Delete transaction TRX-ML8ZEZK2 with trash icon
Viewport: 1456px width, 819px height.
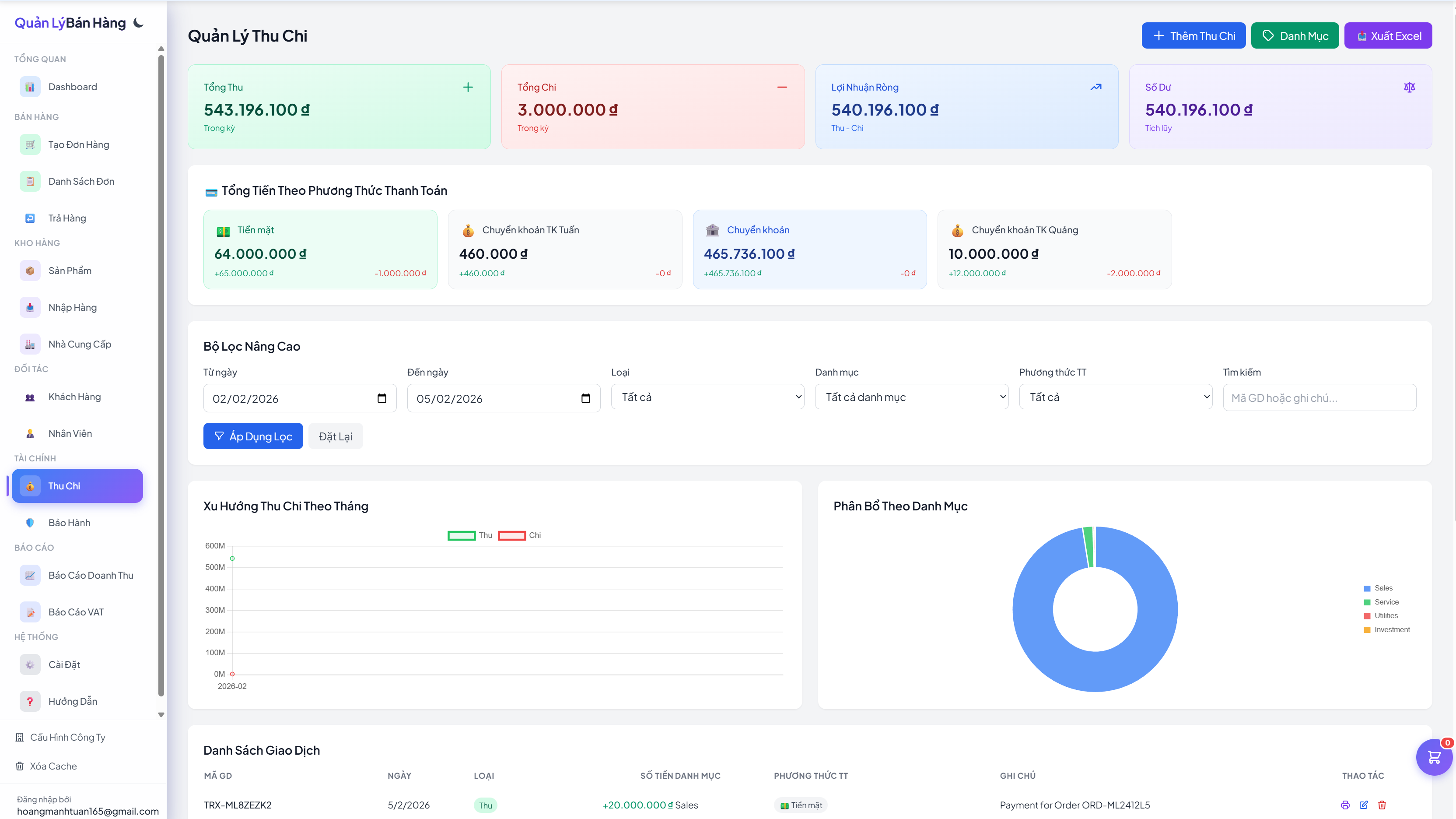click(x=1382, y=805)
